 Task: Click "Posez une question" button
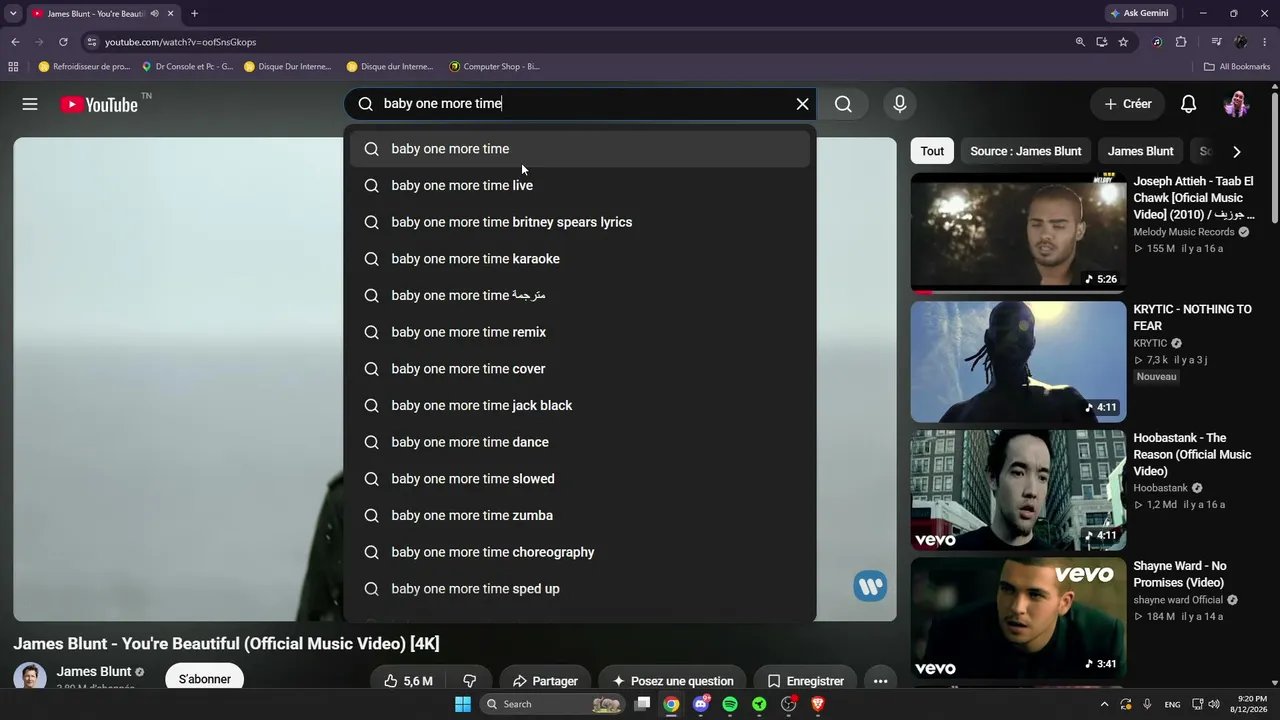pyautogui.click(x=673, y=681)
